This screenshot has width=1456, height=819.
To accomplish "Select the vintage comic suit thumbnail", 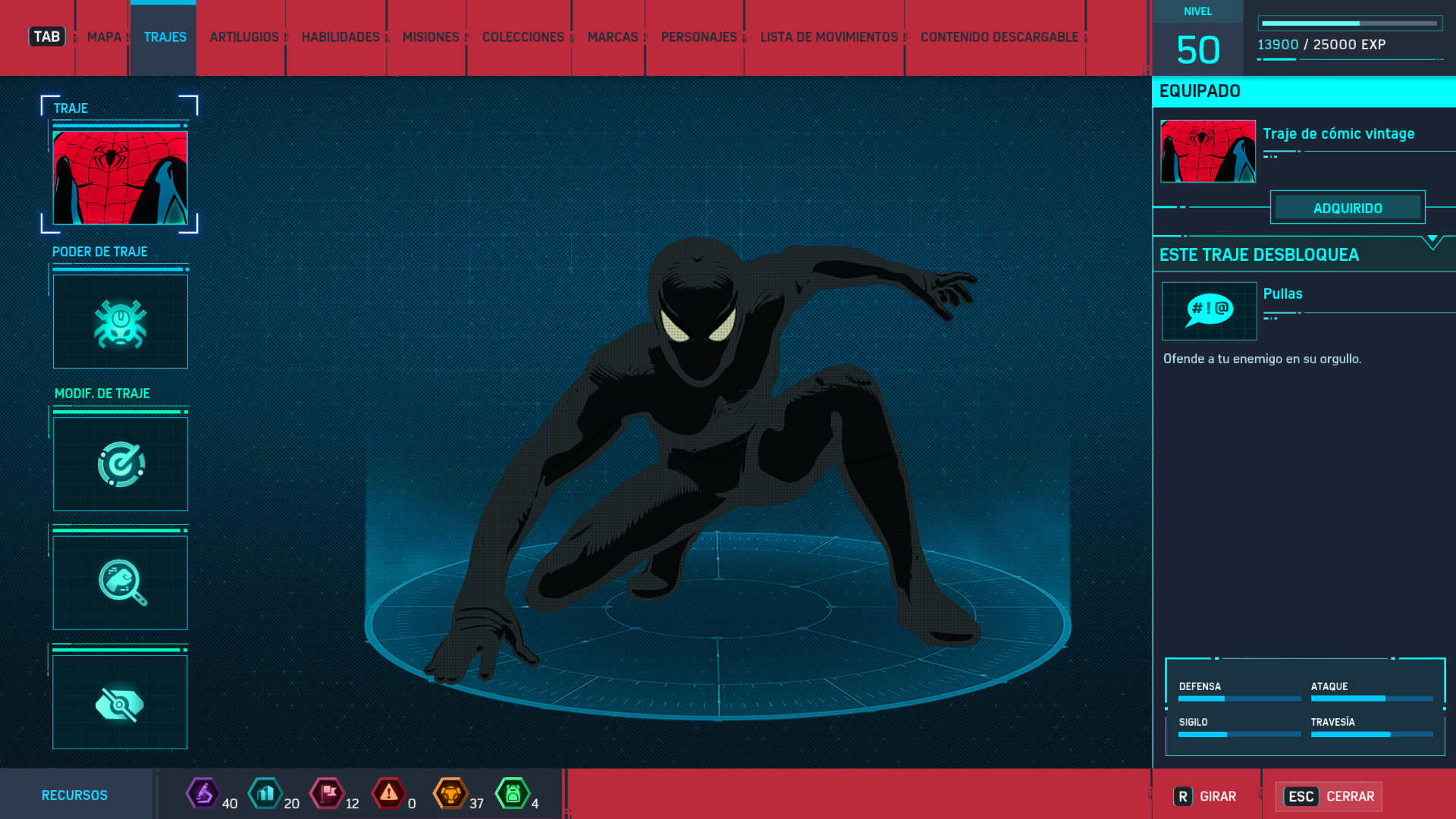I will click(x=121, y=177).
